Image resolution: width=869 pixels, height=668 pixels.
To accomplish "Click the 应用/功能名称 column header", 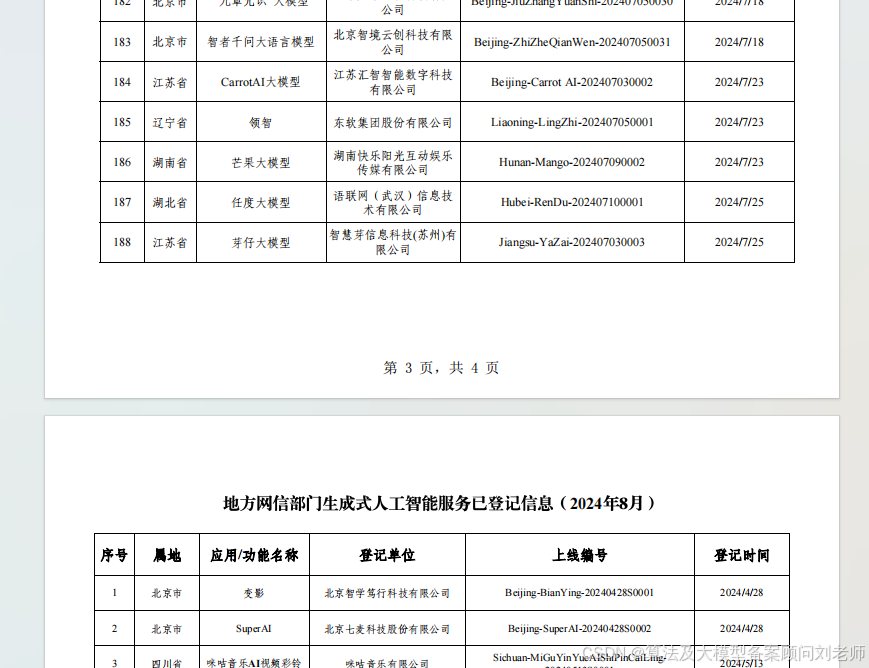I will tap(254, 555).
